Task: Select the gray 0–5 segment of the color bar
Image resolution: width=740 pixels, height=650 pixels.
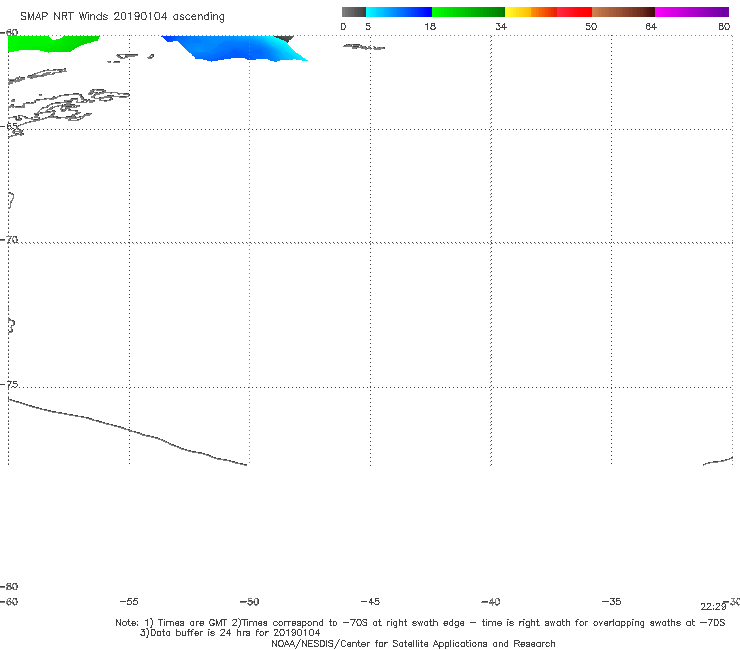Action: 354,12
